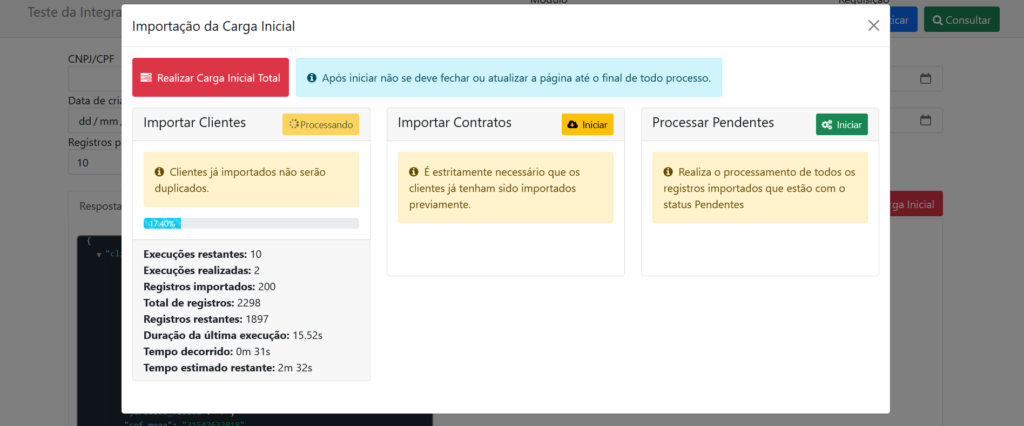Select the Resposta tab
This screenshot has height=426, width=1024.
[100, 205]
